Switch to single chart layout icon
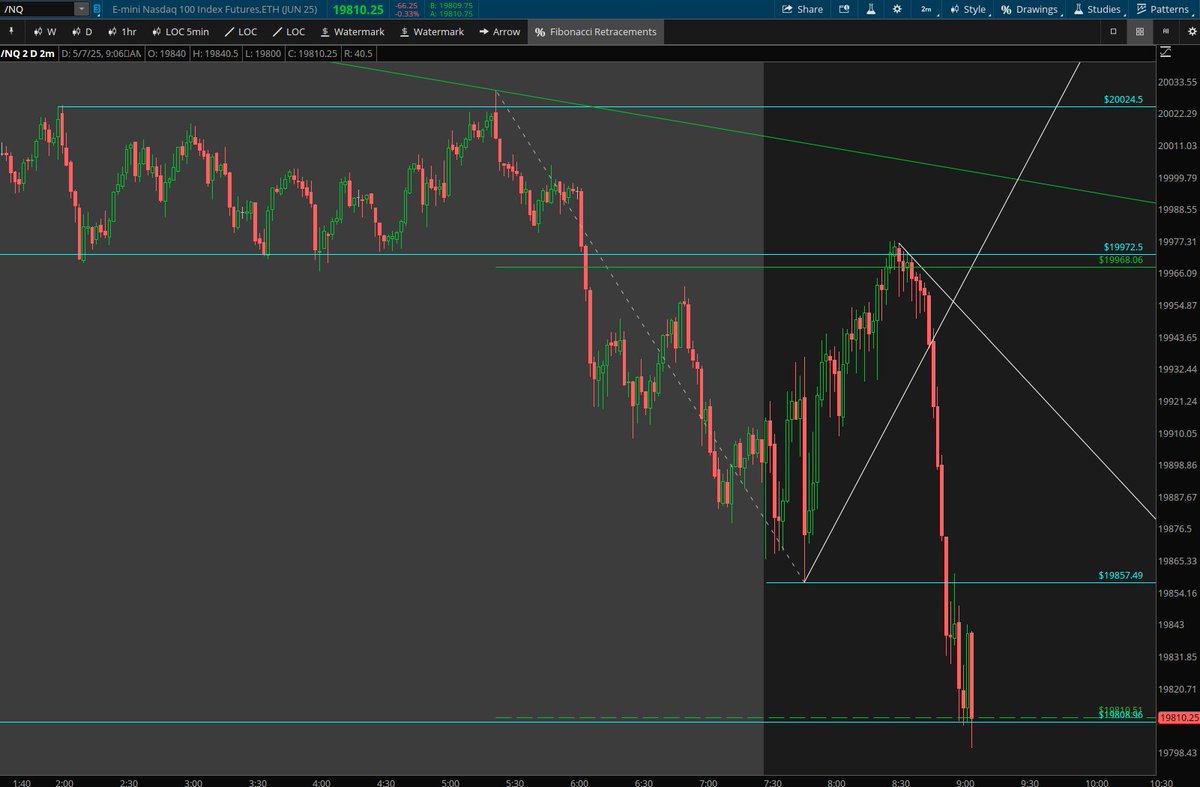This screenshot has height=787, width=1200. click(1114, 32)
